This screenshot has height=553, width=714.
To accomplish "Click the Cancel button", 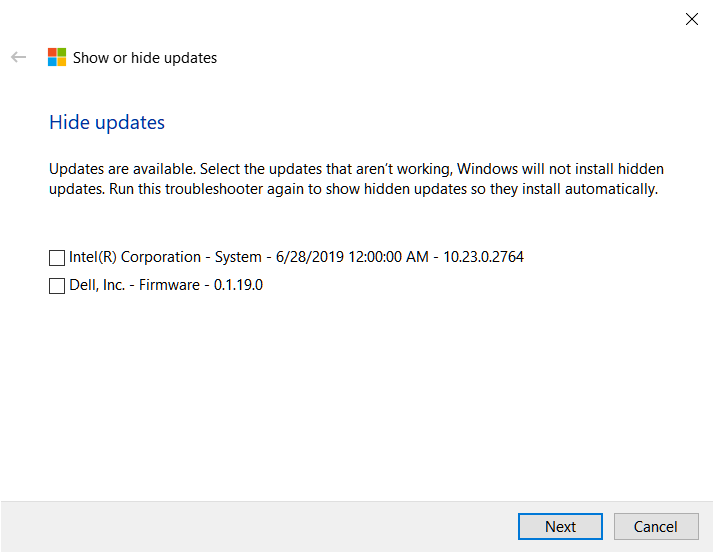I will pos(656,527).
